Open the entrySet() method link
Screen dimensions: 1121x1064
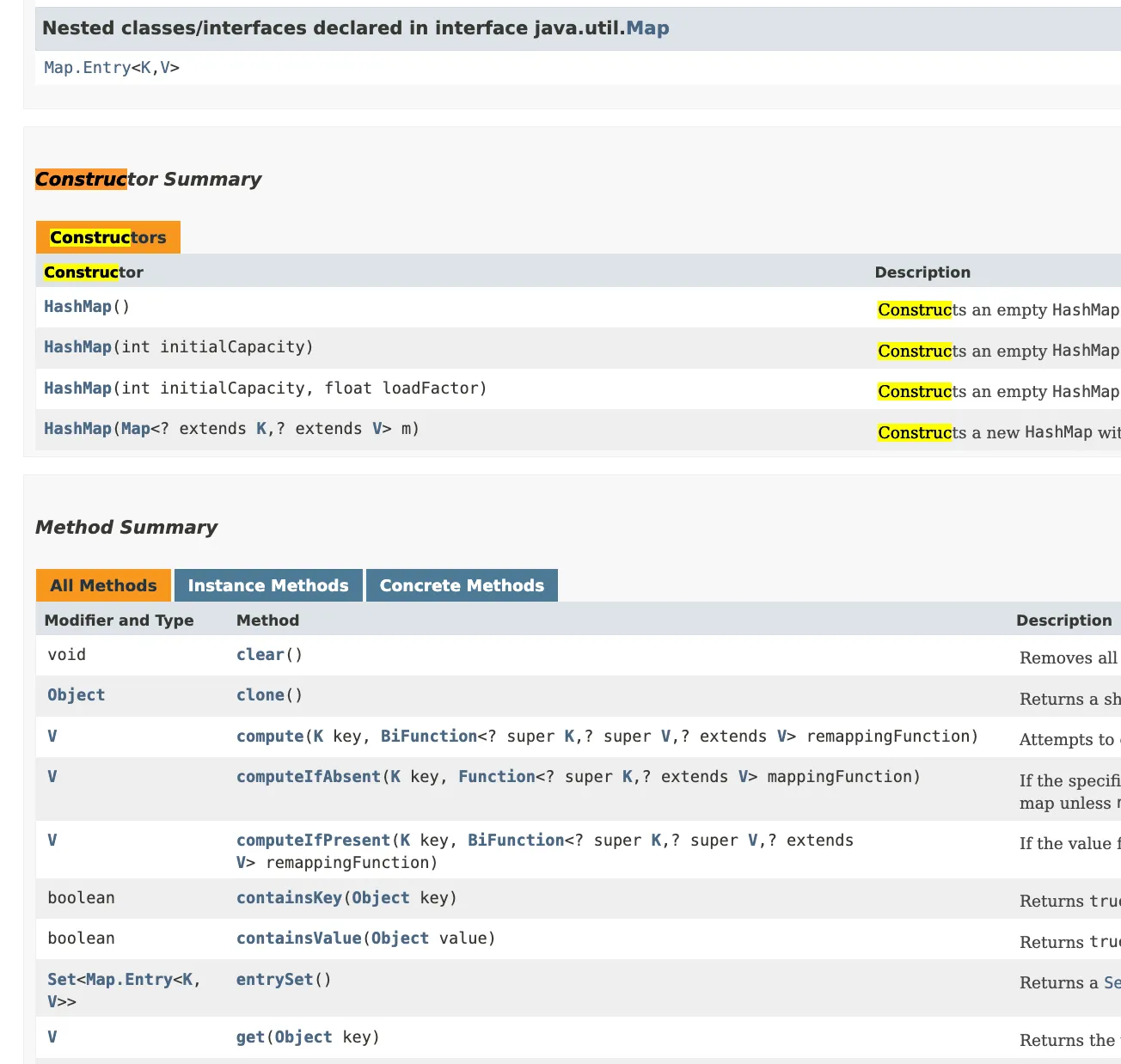pyautogui.click(x=274, y=980)
